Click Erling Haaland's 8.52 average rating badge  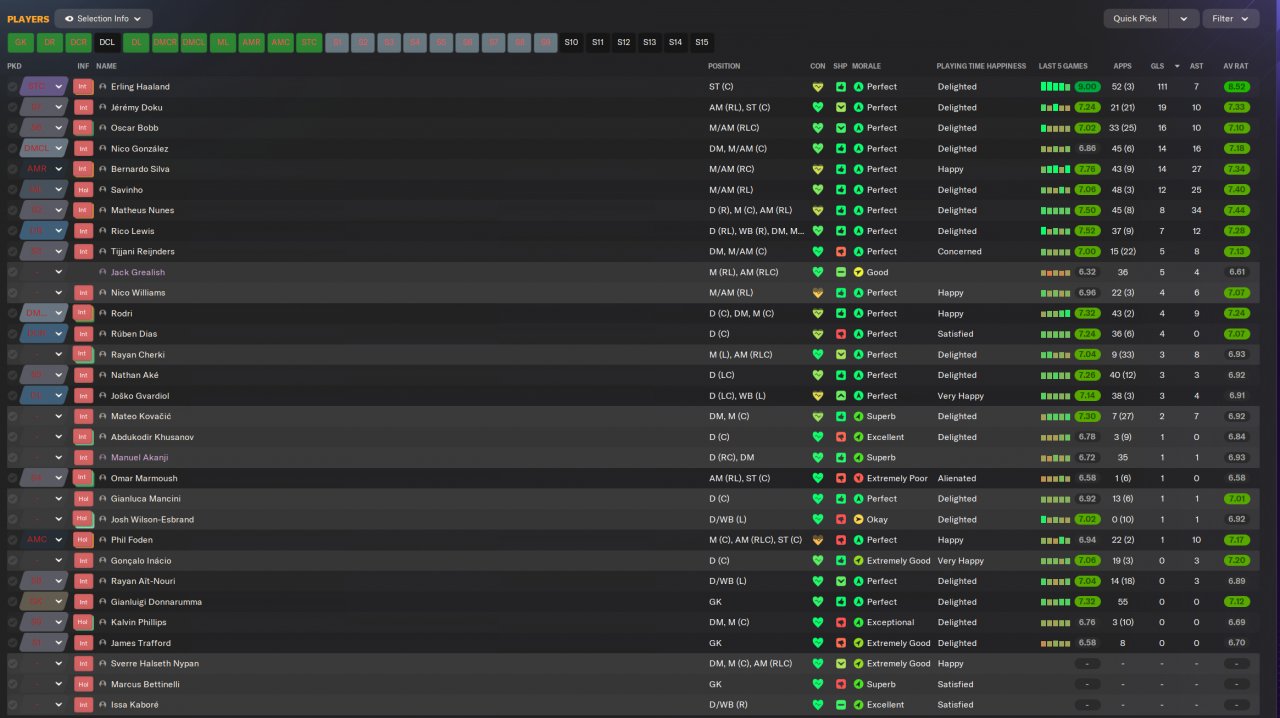pyautogui.click(x=1236, y=87)
